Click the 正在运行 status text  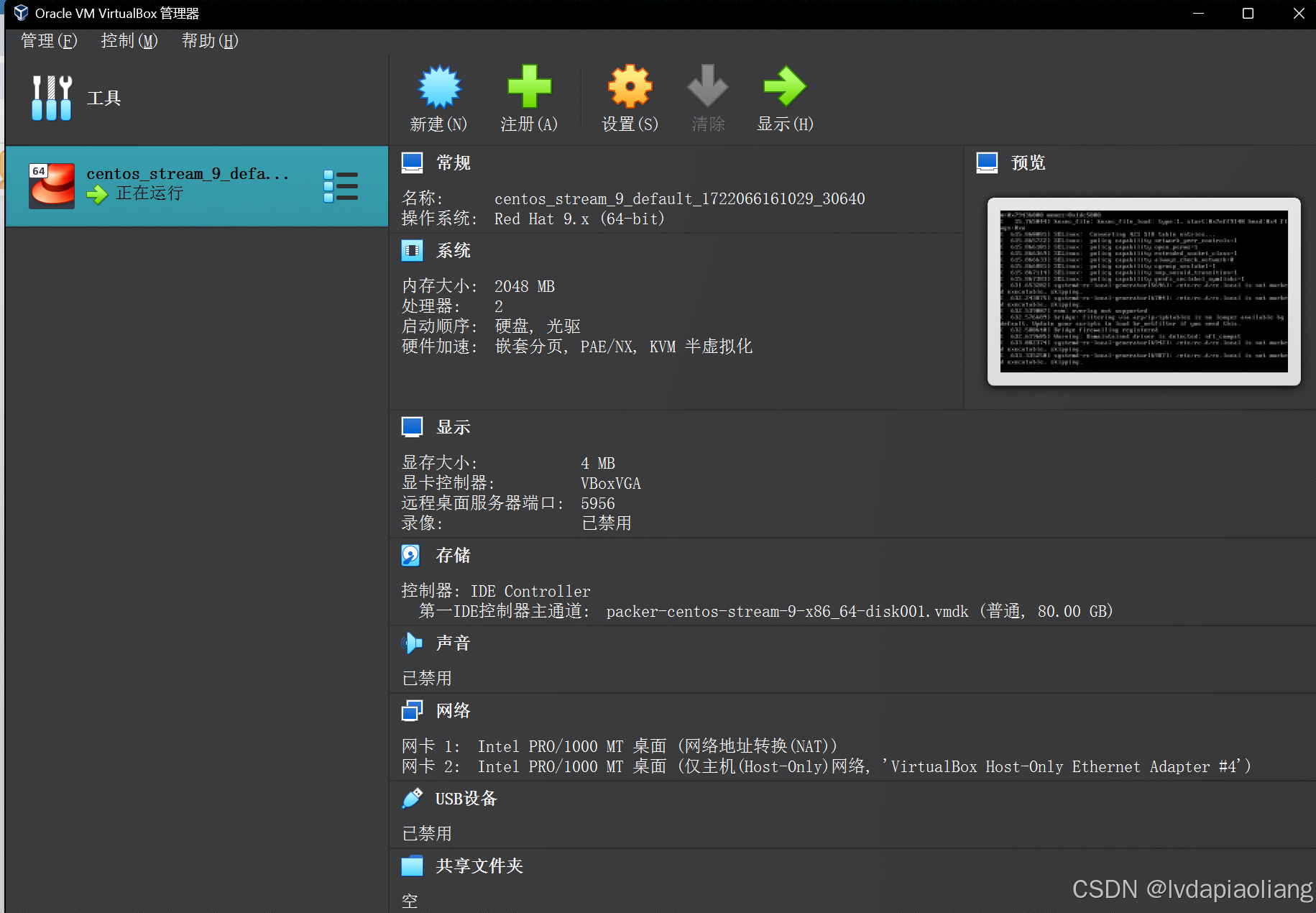coord(149,193)
